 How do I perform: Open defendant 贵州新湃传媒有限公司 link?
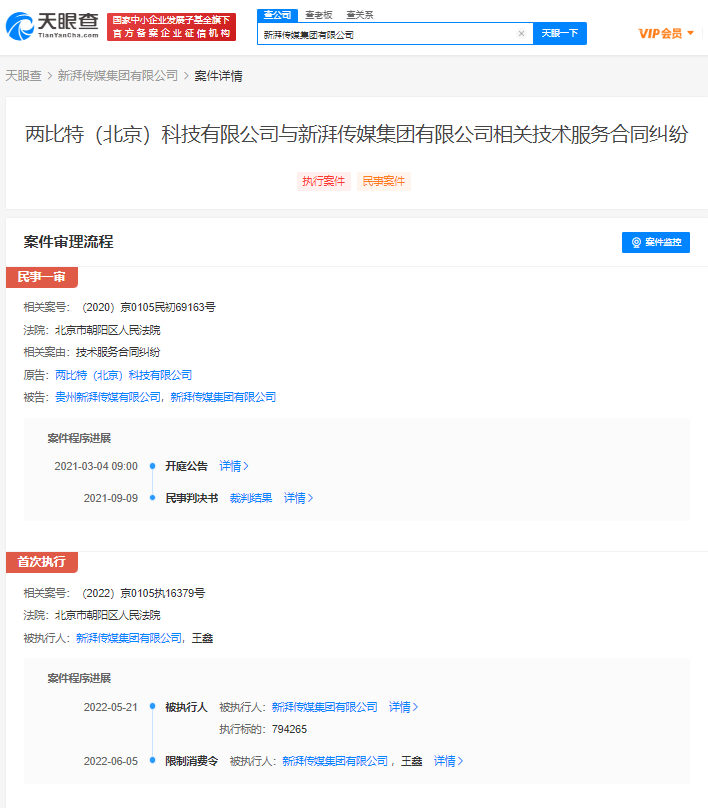pyautogui.click(x=108, y=397)
